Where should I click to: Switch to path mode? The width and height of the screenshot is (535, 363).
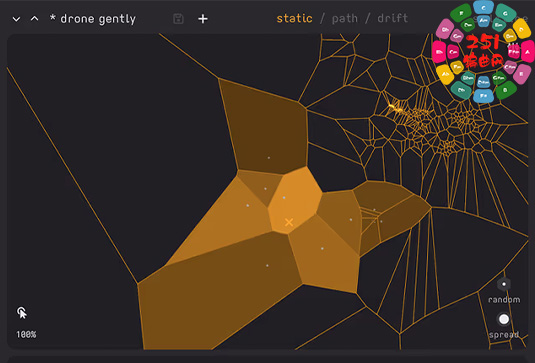point(345,18)
